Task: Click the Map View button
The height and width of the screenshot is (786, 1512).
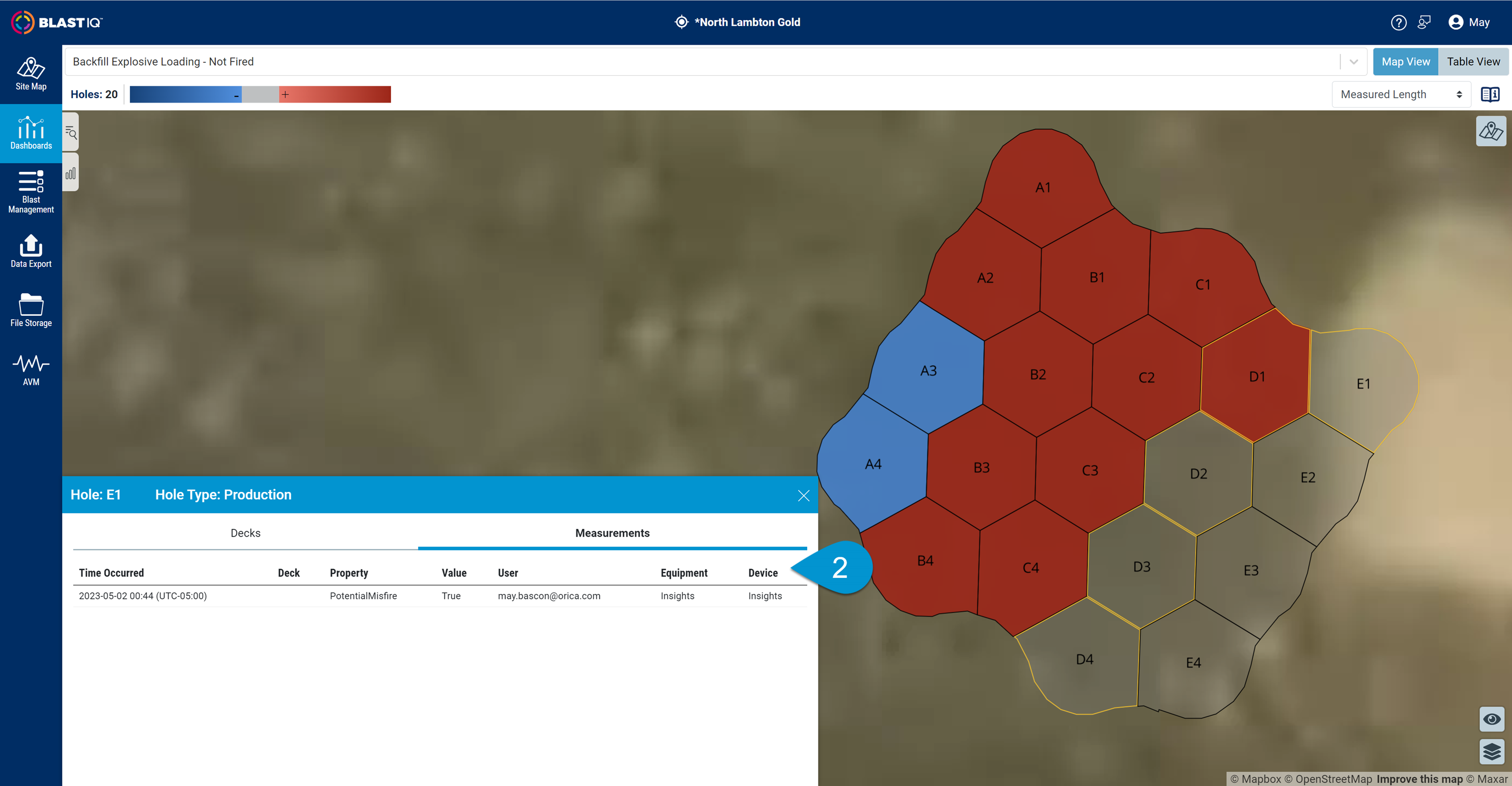Action: point(1405,61)
